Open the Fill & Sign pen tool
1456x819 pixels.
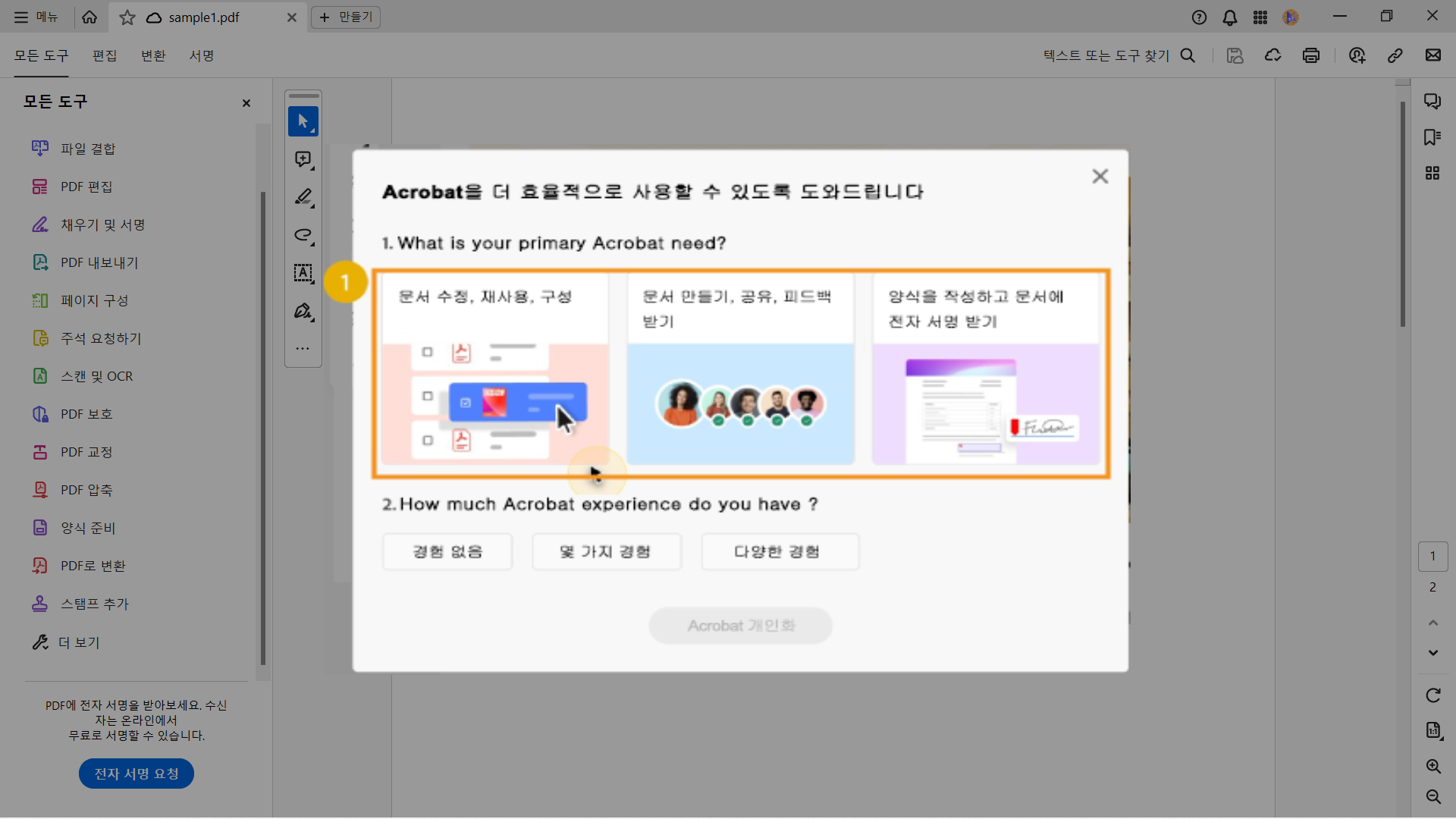[x=303, y=312]
